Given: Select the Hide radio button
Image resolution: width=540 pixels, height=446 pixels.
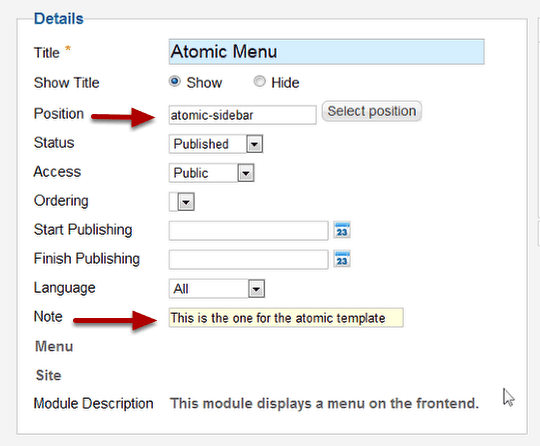Looking at the screenshot, I should click(x=259, y=82).
